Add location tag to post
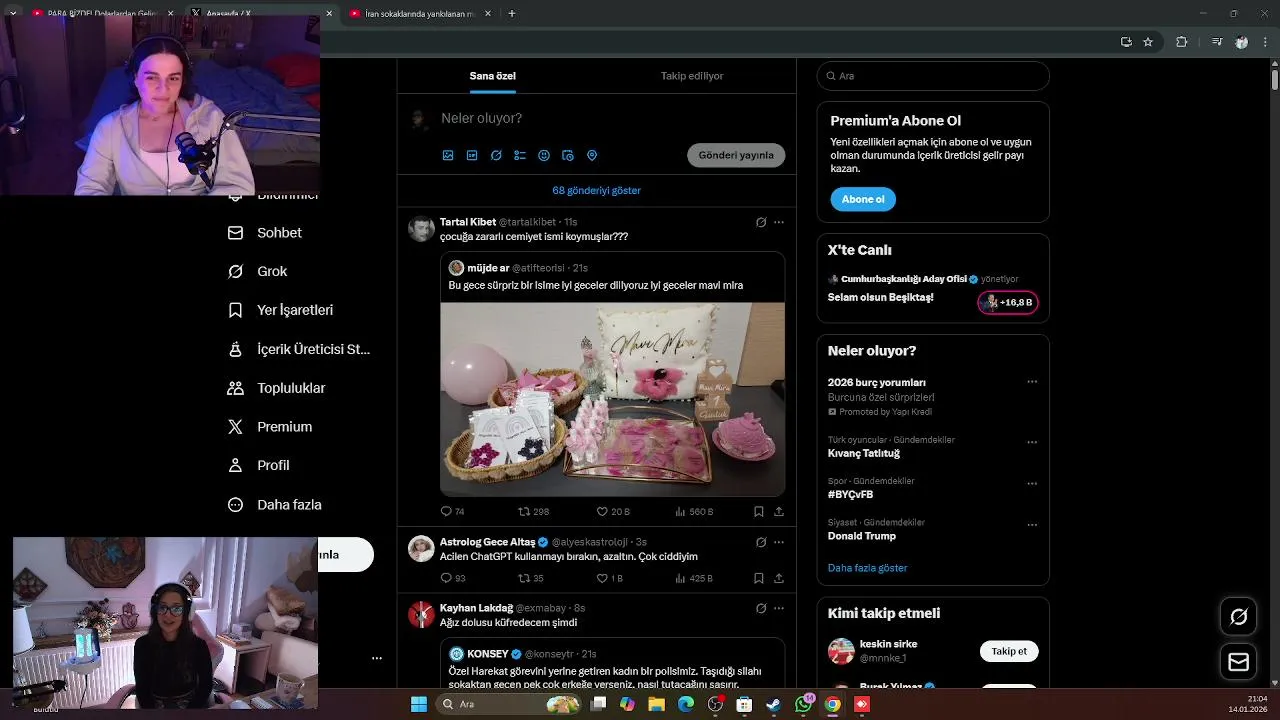The image size is (1280, 720). [x=592, y=155]
